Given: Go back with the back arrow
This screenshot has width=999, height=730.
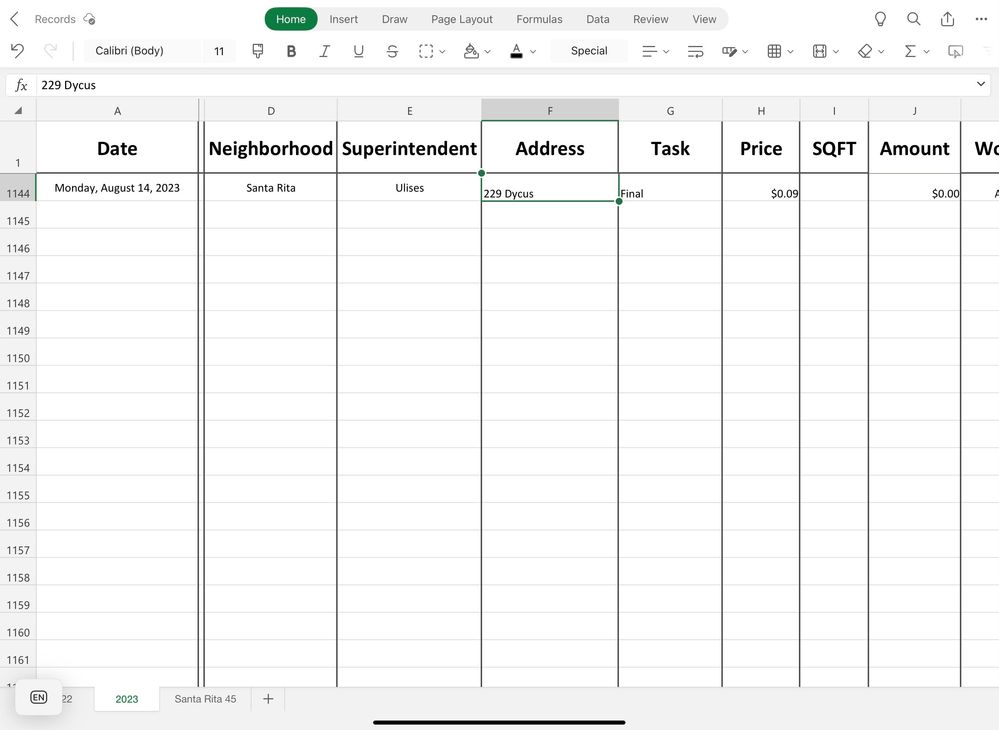Looking at the screenshot, I should click(x=15, y=19).
